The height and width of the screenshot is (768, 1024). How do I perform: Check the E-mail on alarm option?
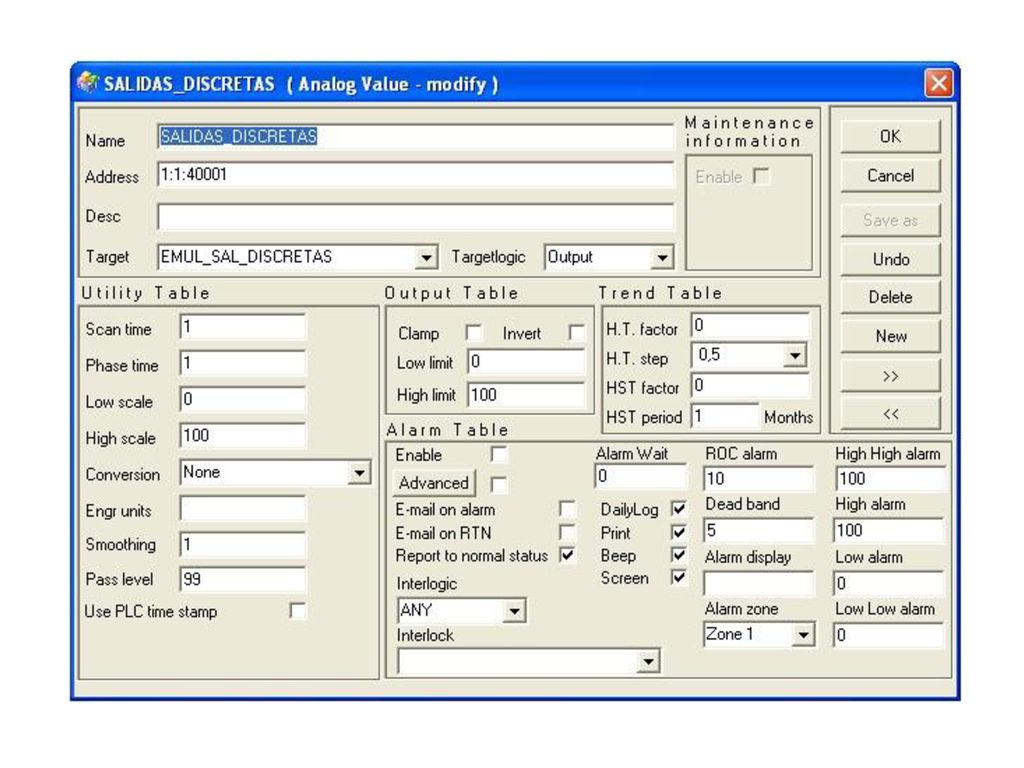click(x=567, y=509)
